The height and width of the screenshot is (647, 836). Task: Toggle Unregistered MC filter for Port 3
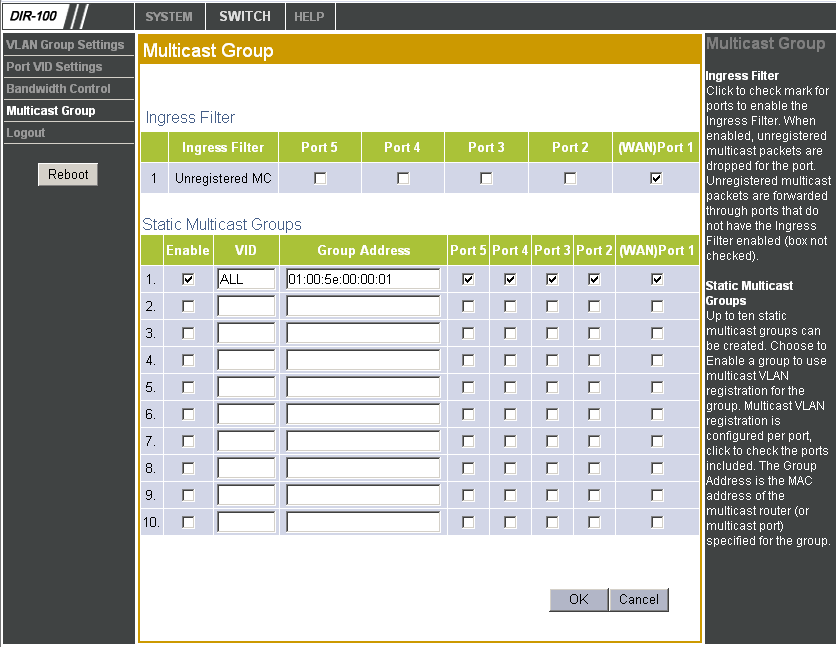coord(486,178)
